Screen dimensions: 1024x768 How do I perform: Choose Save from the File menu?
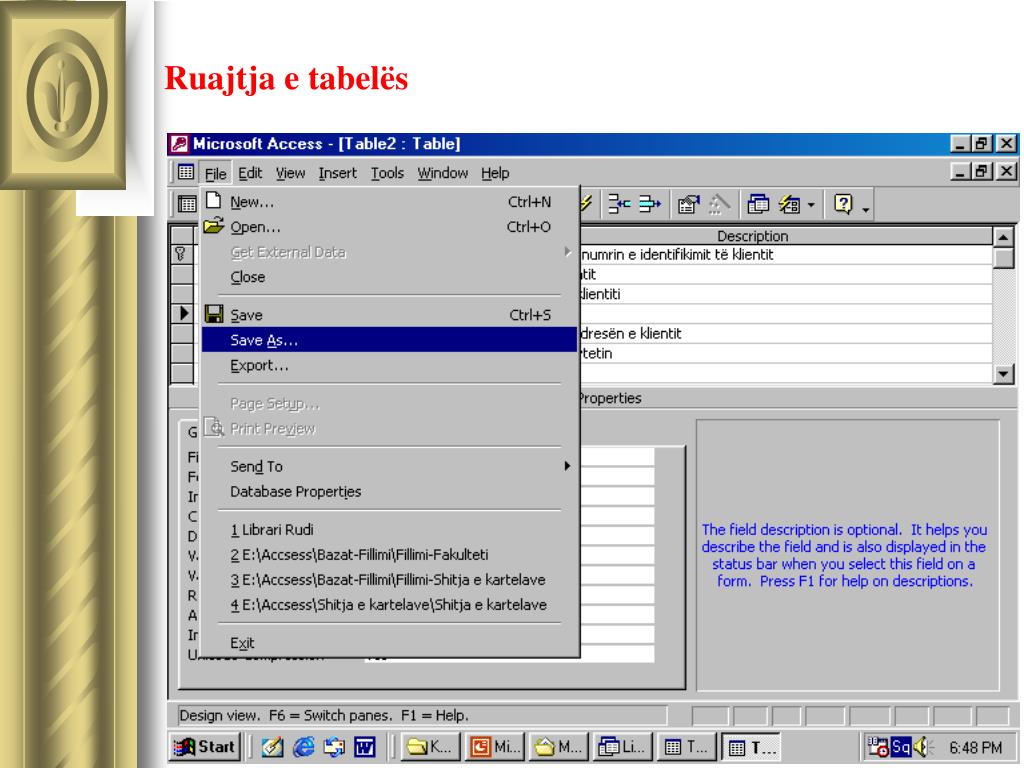389,315
